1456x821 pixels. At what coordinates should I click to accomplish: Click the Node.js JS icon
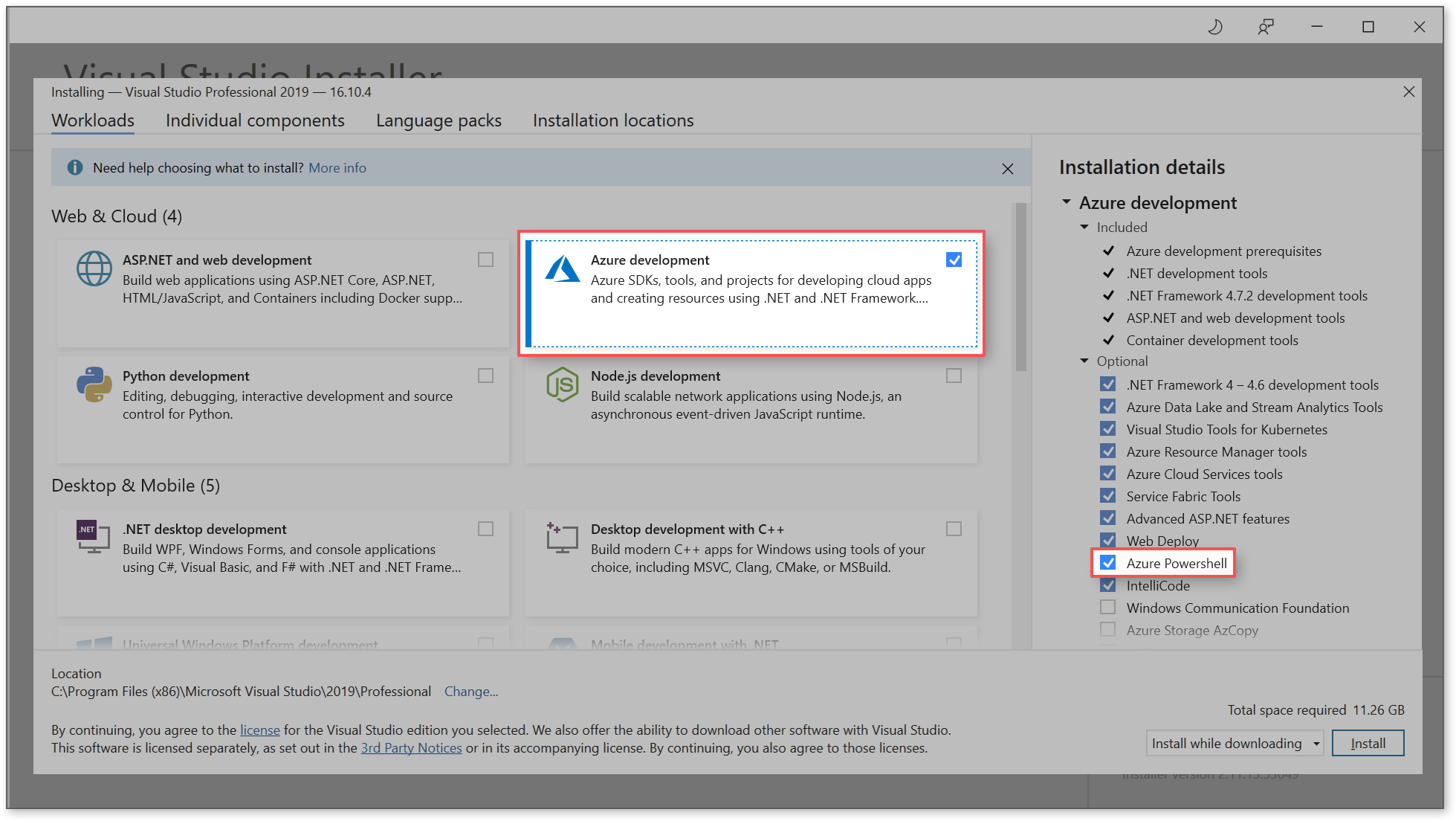pyautogui.click(x=563, y=384)
